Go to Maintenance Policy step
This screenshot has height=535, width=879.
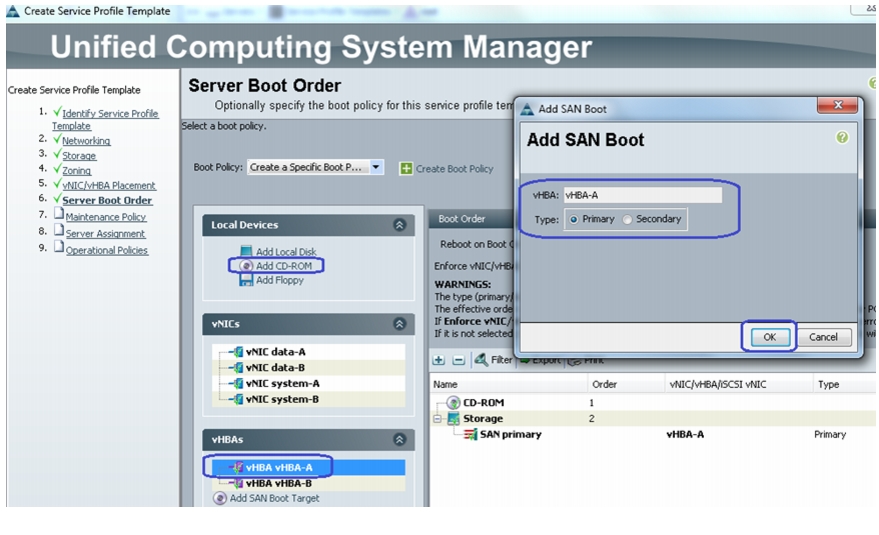[105, 216]
